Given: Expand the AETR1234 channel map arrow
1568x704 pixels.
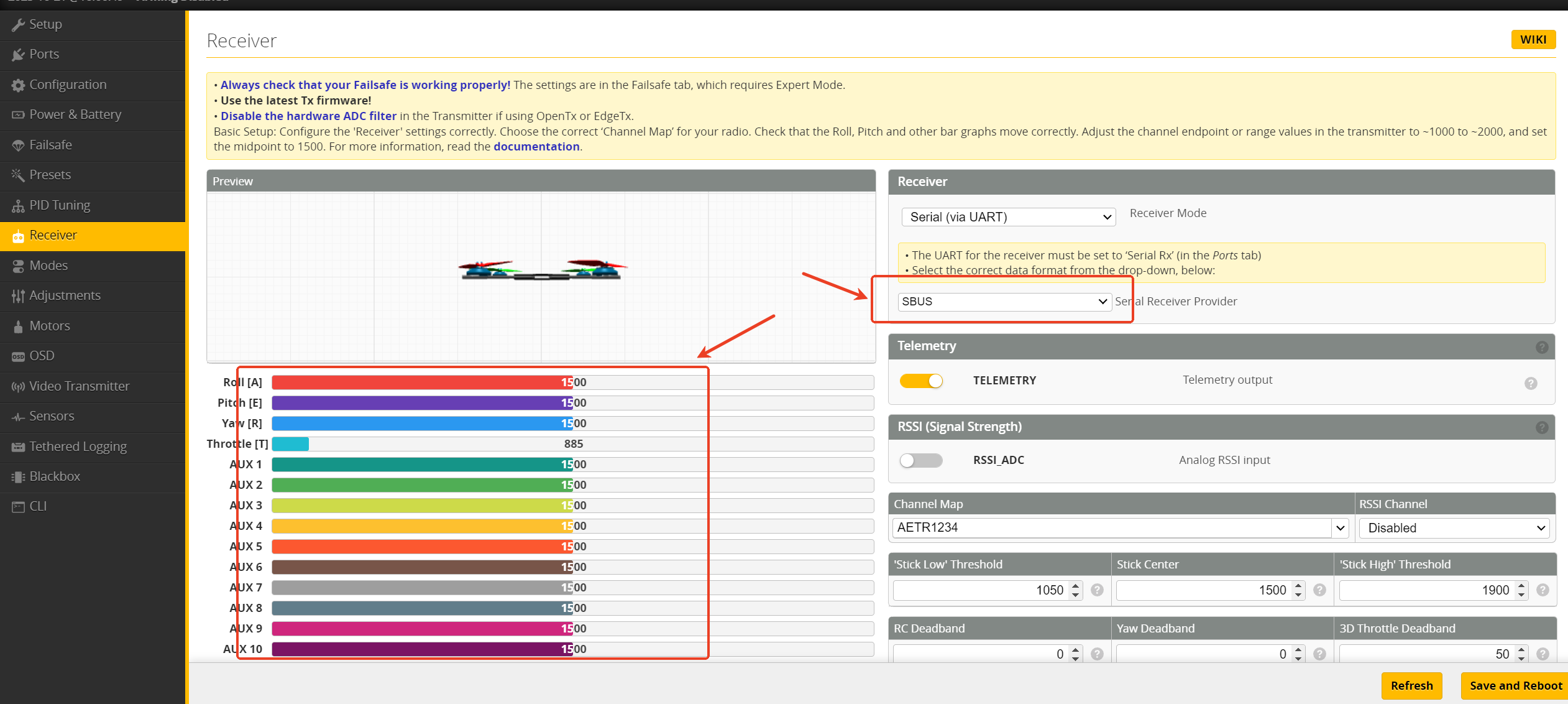Looking at the screenshot, I should coord(1340,528).
